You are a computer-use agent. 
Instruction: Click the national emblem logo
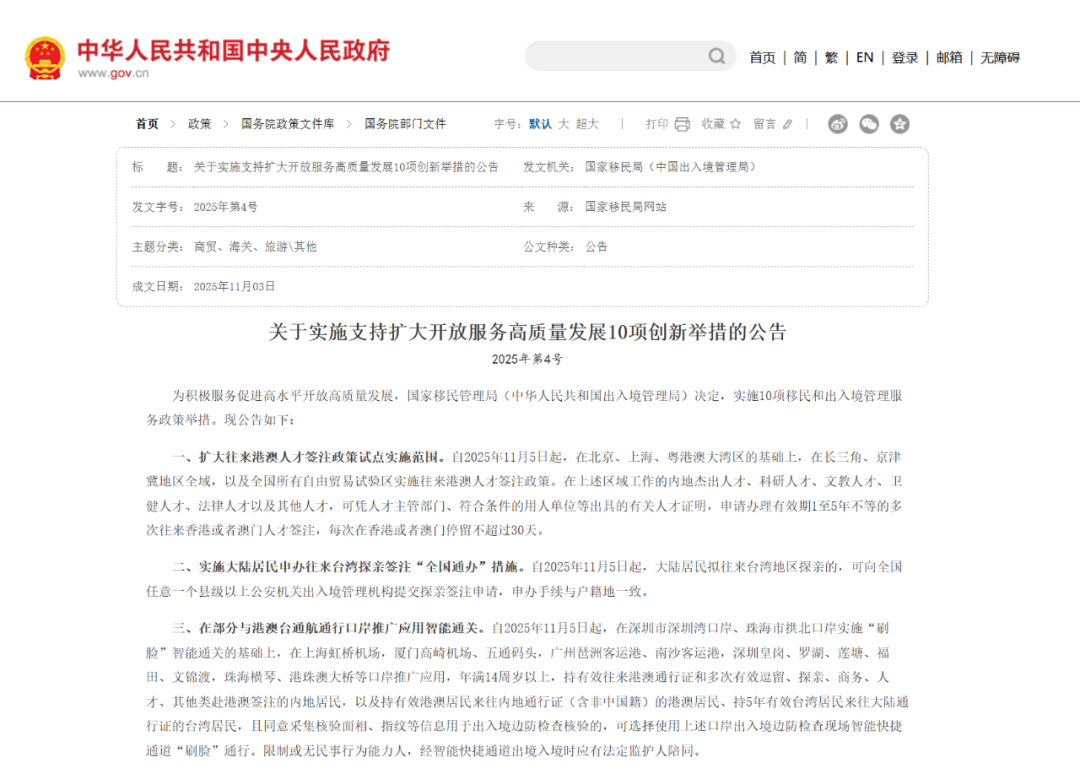[45, 58]
